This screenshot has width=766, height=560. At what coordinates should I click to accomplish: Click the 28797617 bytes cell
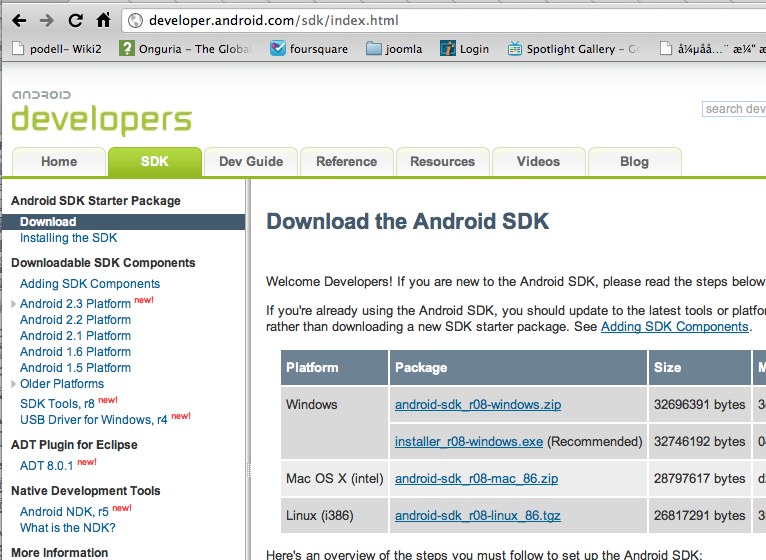pos(700,479)
